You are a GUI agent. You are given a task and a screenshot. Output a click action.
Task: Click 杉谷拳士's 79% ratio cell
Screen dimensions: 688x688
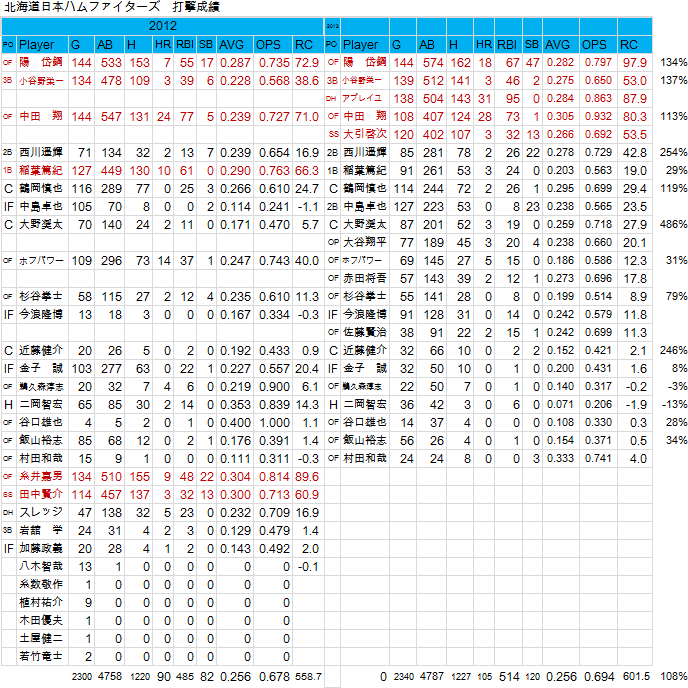pos(676,296)
